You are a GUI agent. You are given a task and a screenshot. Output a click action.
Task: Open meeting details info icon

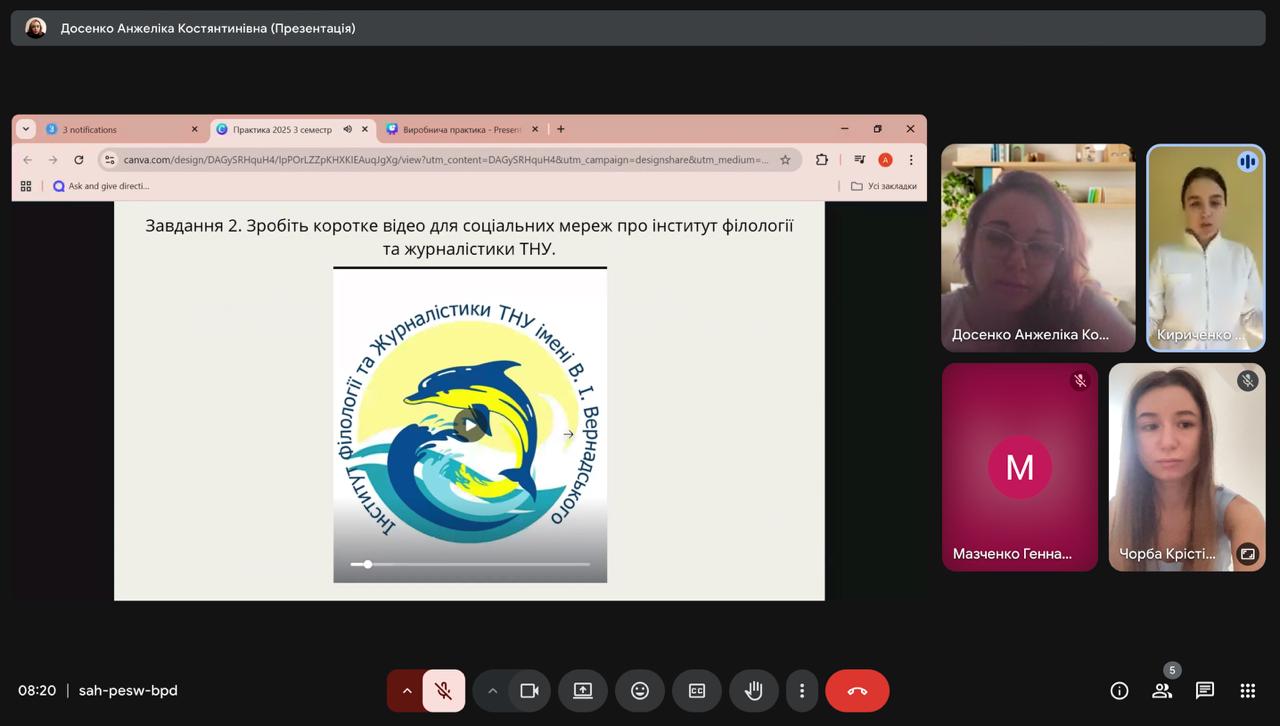[x=1119, y=691]
